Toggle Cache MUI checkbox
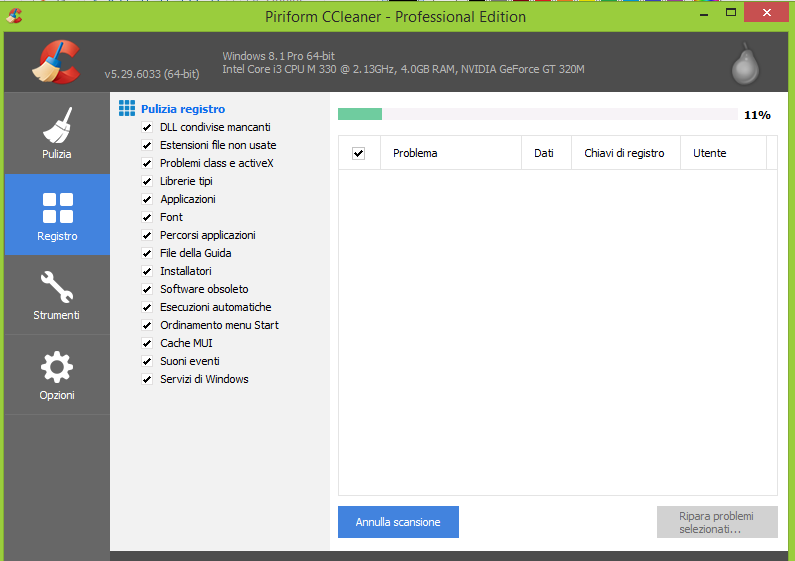 tap(147, 343)
